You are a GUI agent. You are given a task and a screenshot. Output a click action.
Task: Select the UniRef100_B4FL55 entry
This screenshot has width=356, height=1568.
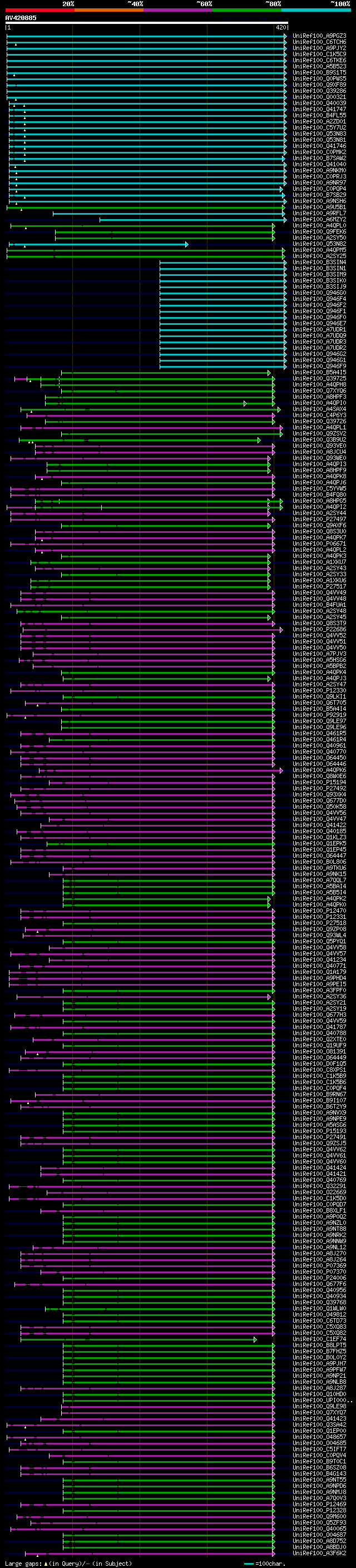(319, 115)
